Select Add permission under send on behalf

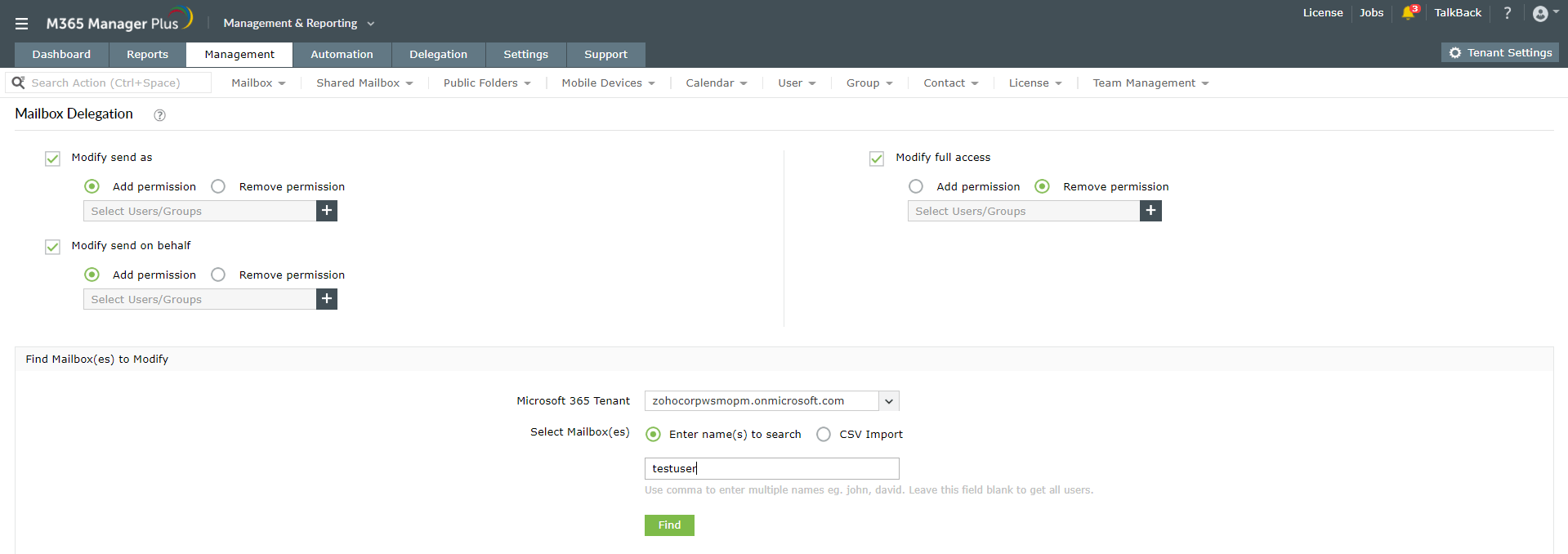click(92, 275)
